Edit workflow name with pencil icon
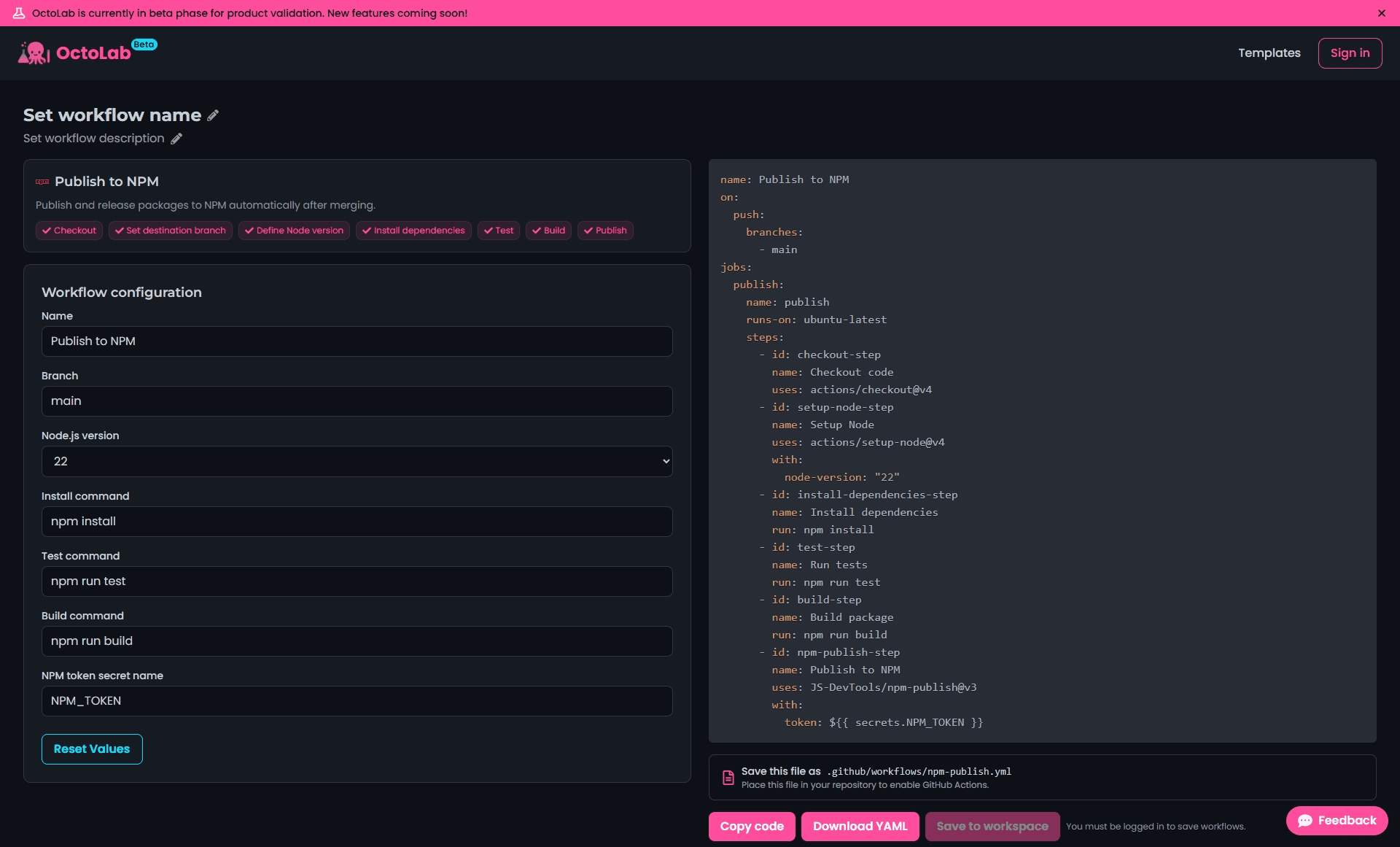The width and height of the screenshot is (1400, 847). (213, 115)
